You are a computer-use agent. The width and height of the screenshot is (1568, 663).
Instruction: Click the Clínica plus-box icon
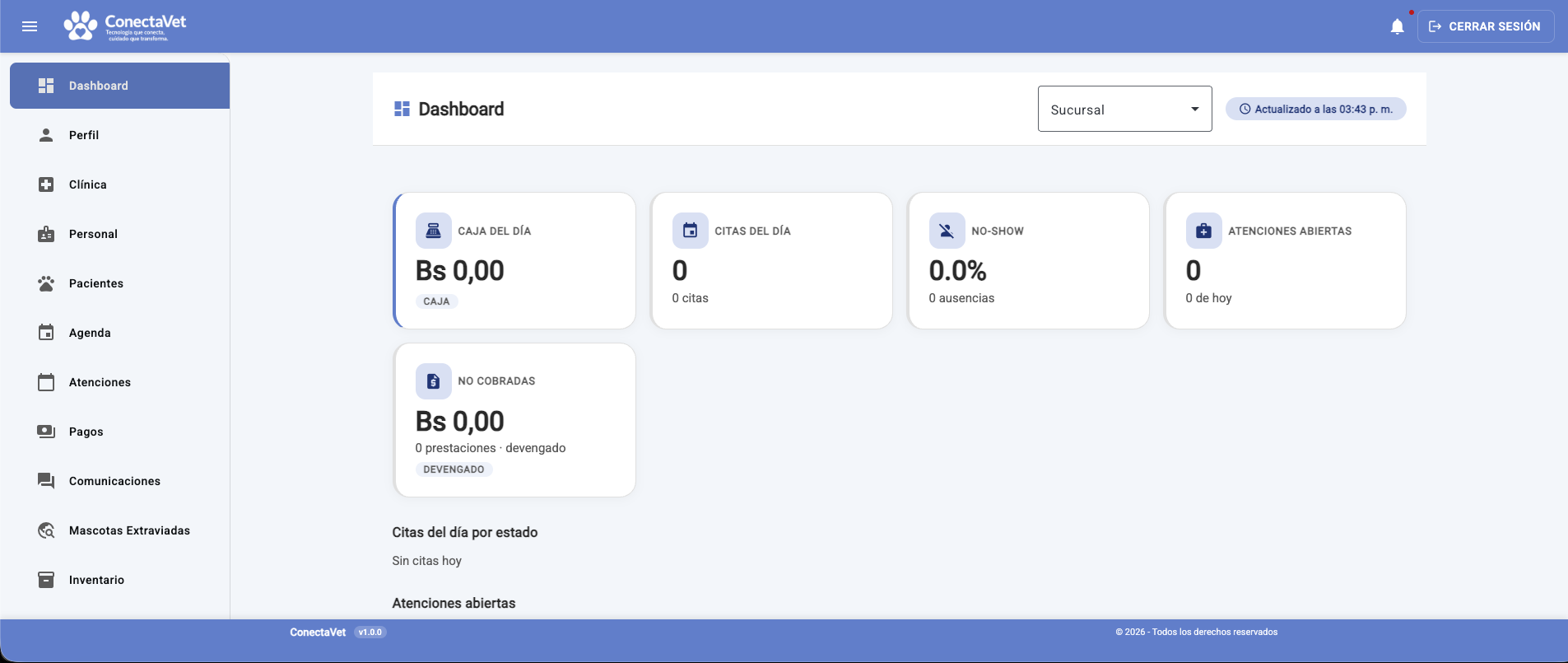[x=46, y=184]
